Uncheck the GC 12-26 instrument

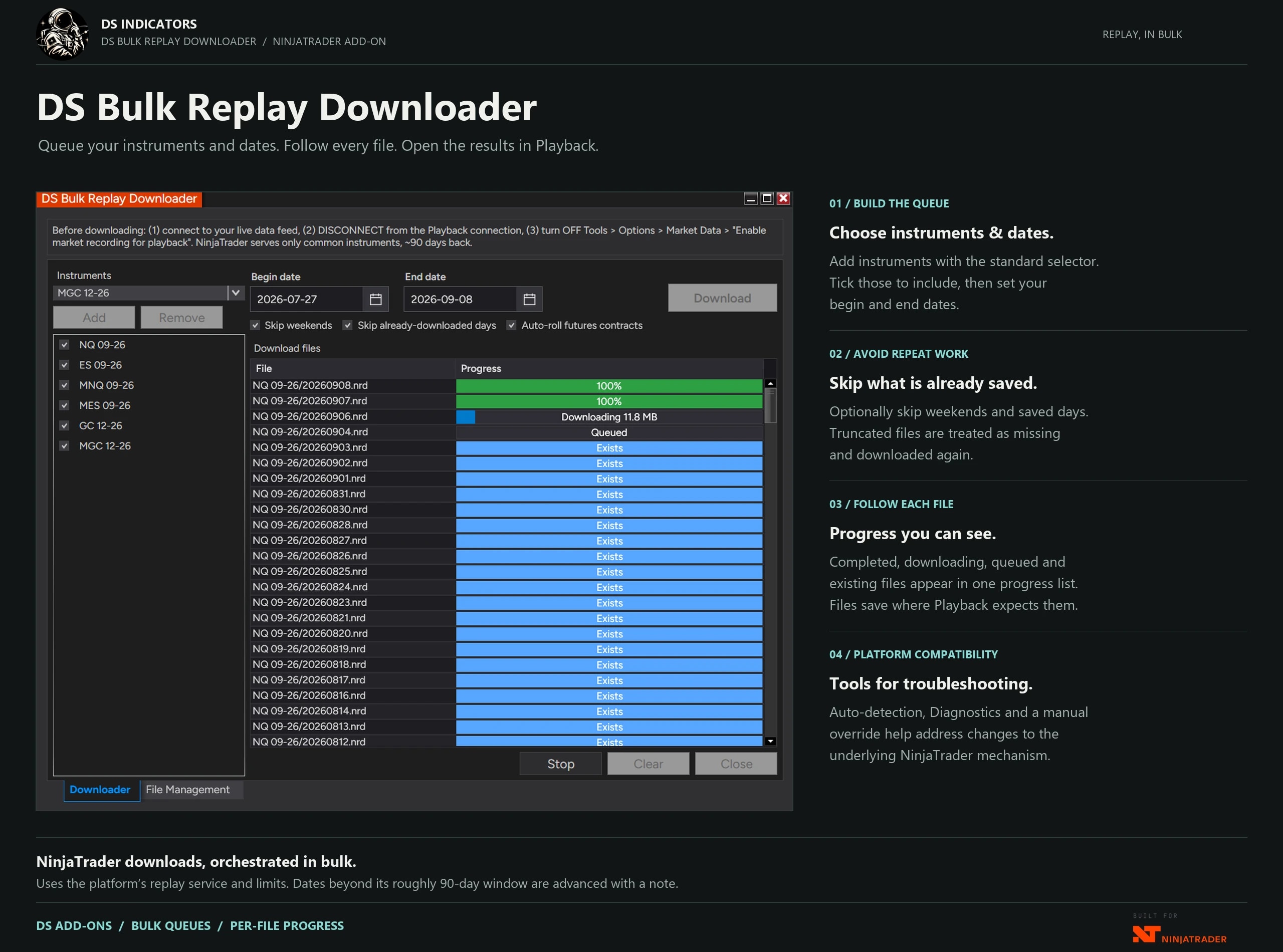(65, 425)
